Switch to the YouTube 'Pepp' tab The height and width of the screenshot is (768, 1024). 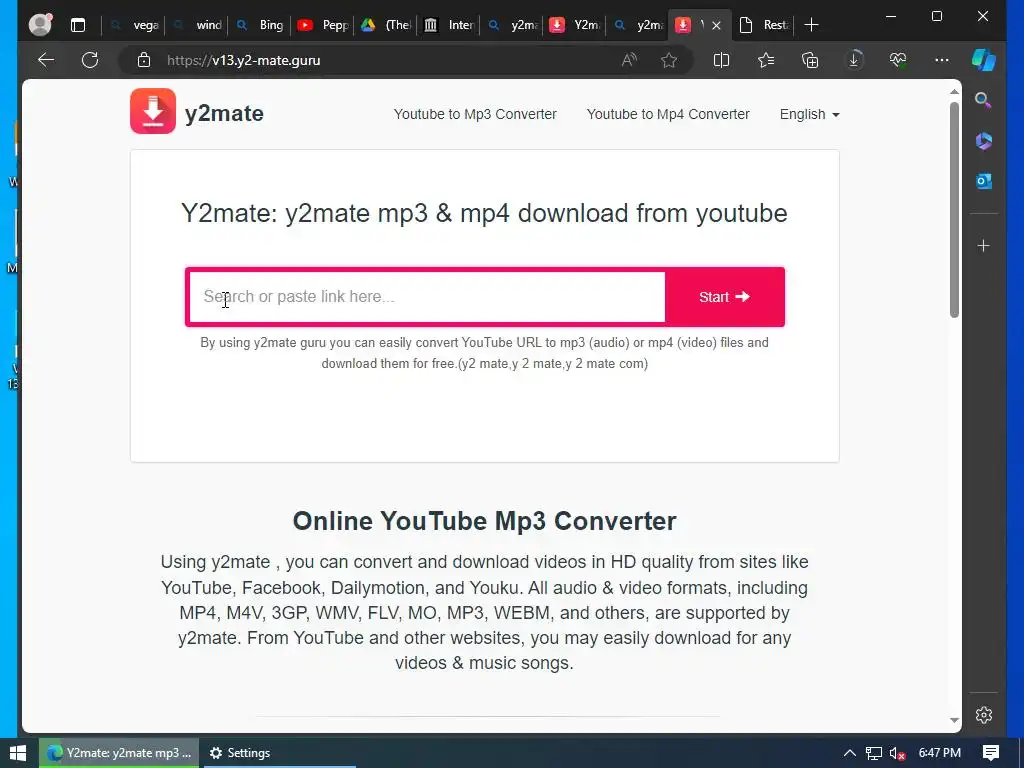(x=323, y=25)
